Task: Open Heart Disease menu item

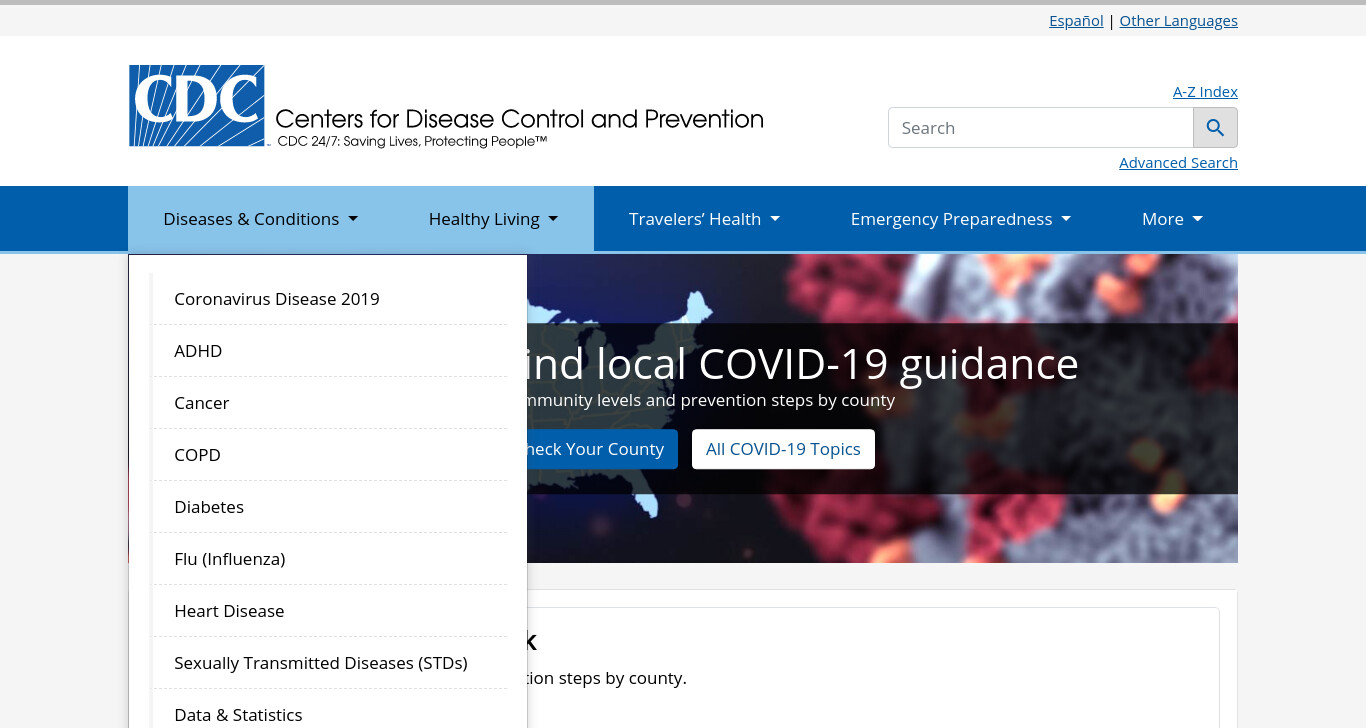Action: point(330,611)
